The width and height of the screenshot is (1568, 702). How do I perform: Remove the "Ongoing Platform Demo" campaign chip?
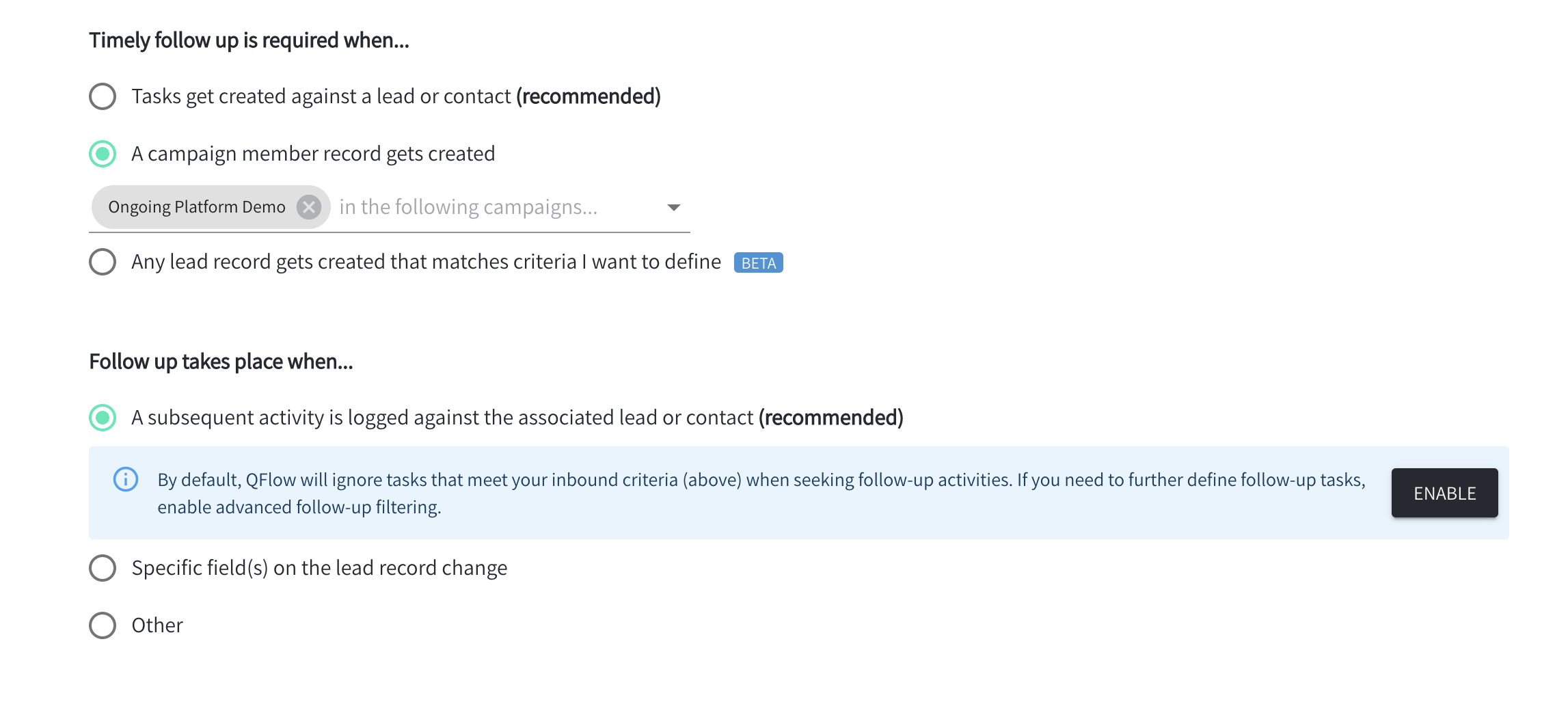pos(309,206)
